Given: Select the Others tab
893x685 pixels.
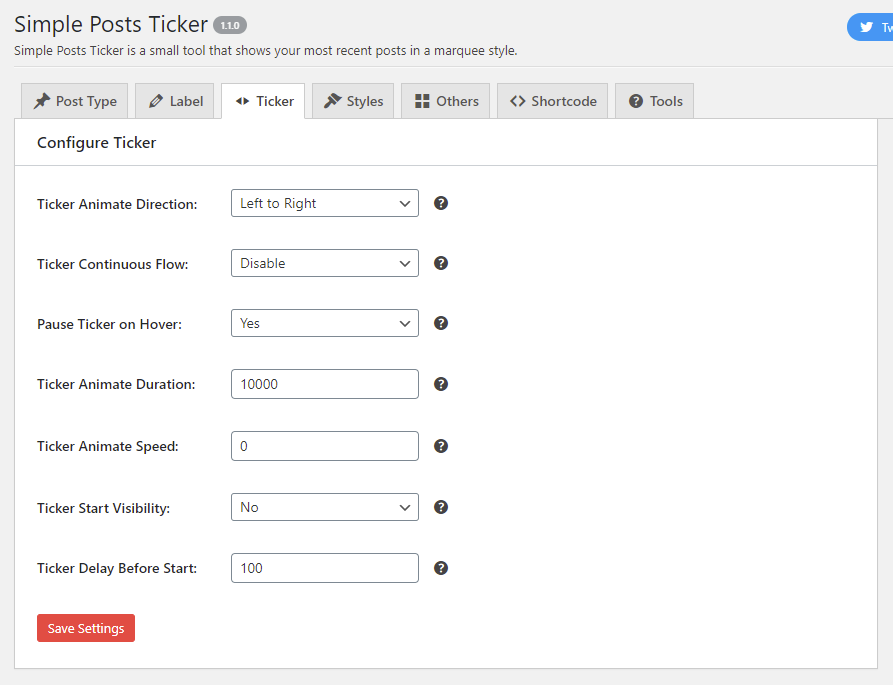Looking at the screenshot, I should 445,101.
